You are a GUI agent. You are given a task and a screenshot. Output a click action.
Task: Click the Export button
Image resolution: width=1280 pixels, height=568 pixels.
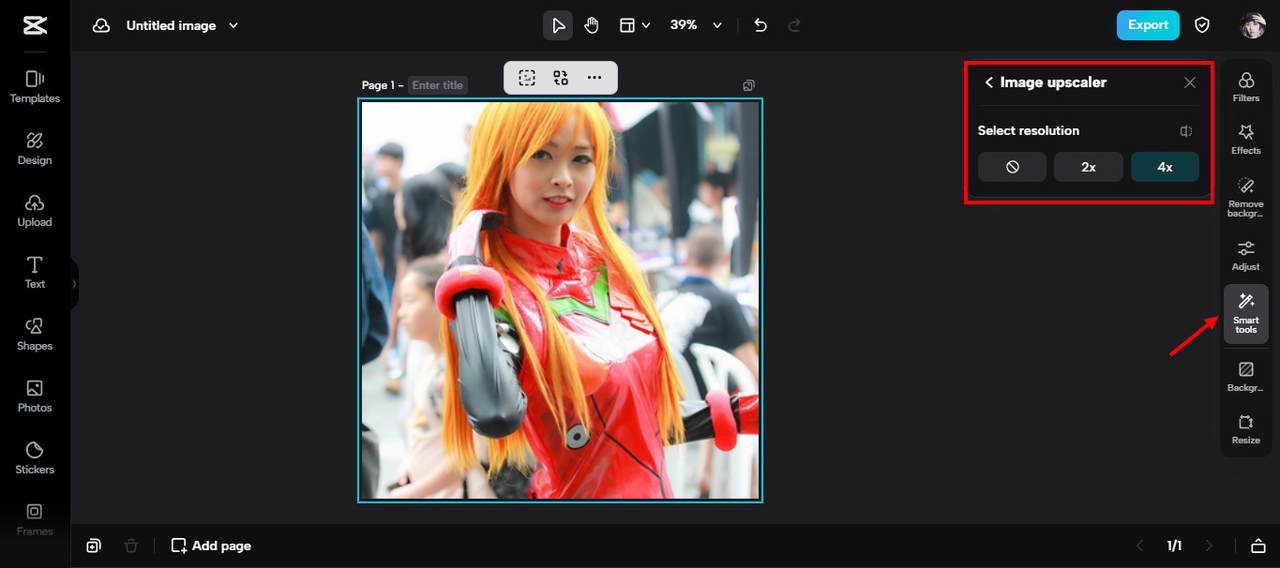(x=1148, y=25)
